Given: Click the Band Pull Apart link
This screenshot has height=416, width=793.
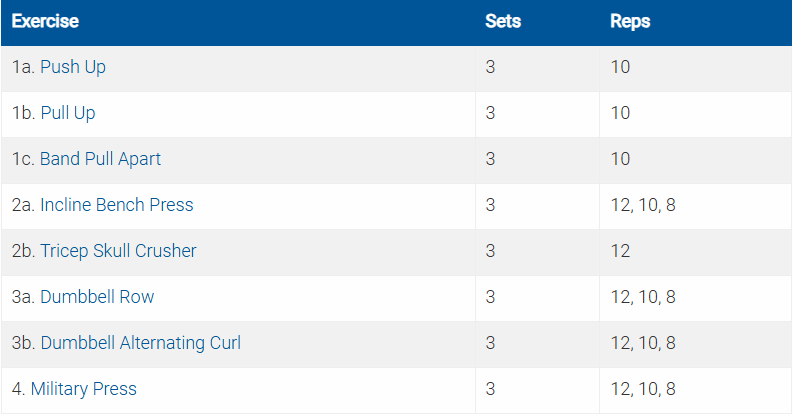Looking at the screenshot, I should (100, 160).
